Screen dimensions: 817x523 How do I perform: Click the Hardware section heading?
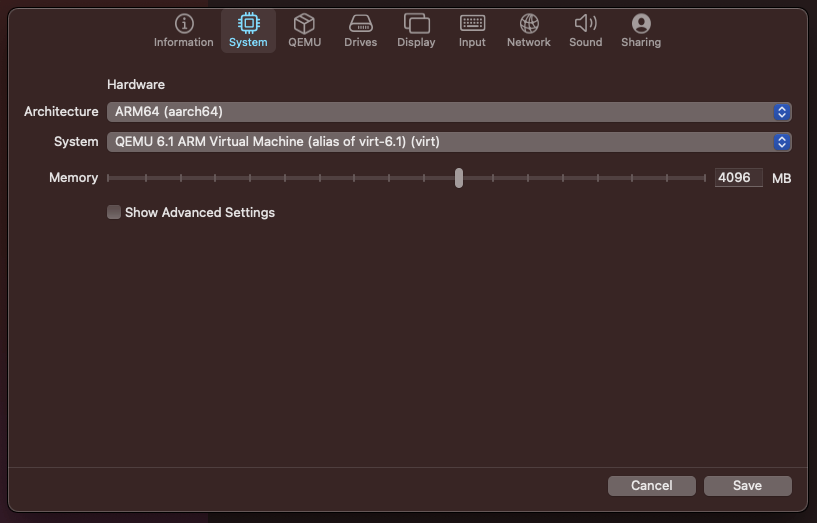(x=136, y=84)
